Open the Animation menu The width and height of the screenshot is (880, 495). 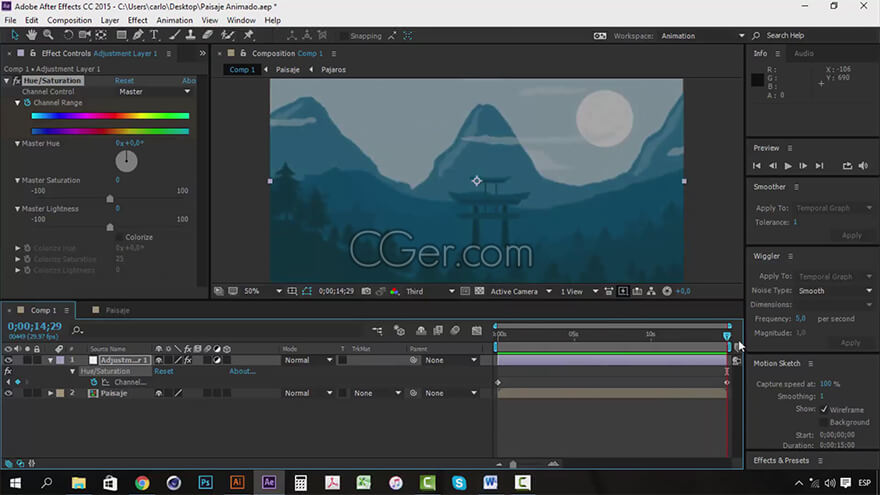pyautogui.click(x=175, y=20)
